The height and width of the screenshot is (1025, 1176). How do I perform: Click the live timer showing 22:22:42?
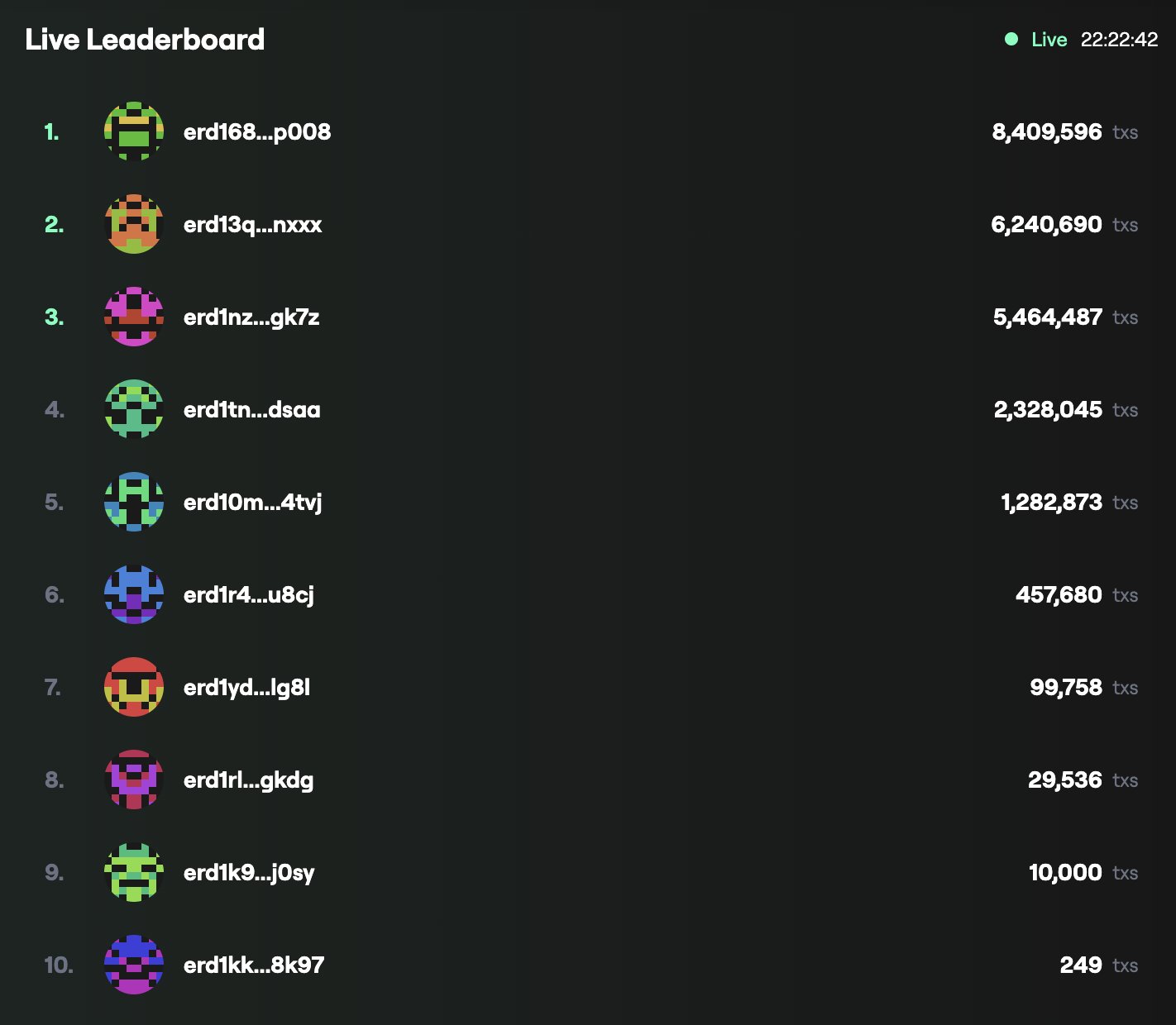[x=1119, y=40]
